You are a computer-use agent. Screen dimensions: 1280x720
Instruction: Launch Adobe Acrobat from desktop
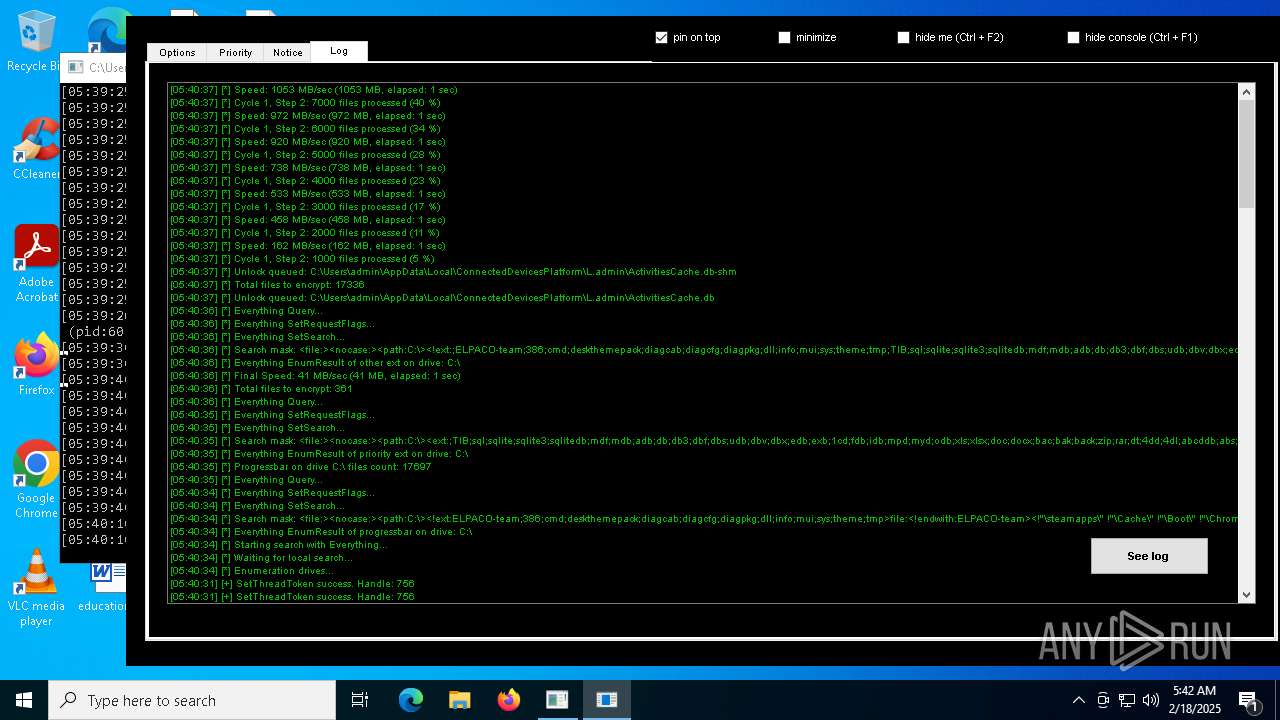tap(36, 264)
